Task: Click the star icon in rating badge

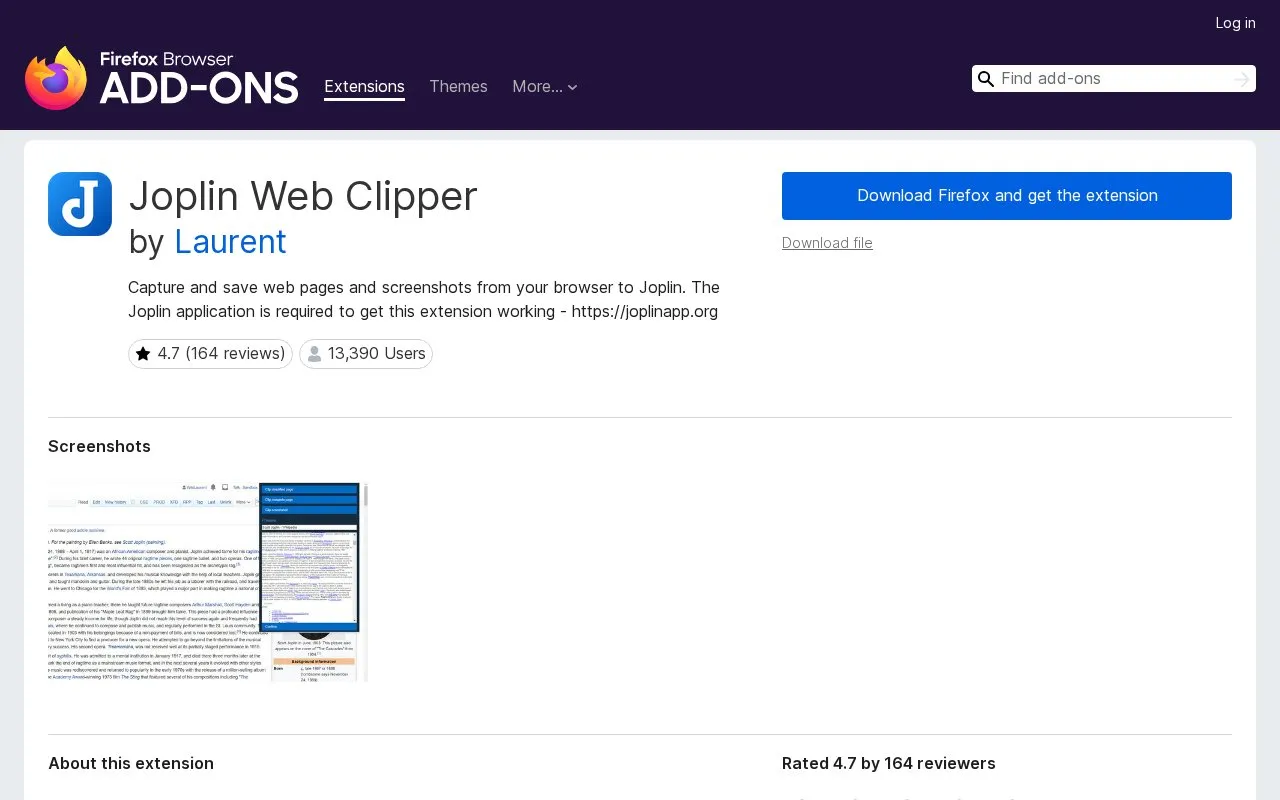Action: point(143,354)
